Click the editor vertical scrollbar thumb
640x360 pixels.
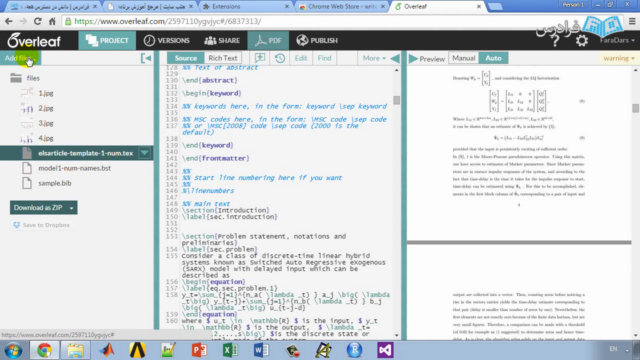pos(396,100)
